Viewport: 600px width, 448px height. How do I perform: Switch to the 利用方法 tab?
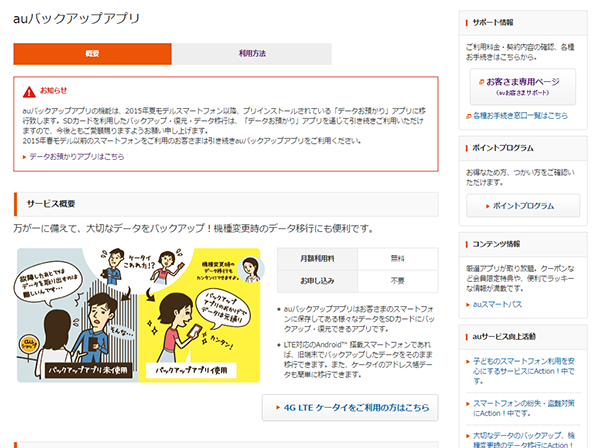tap(253, 54)
